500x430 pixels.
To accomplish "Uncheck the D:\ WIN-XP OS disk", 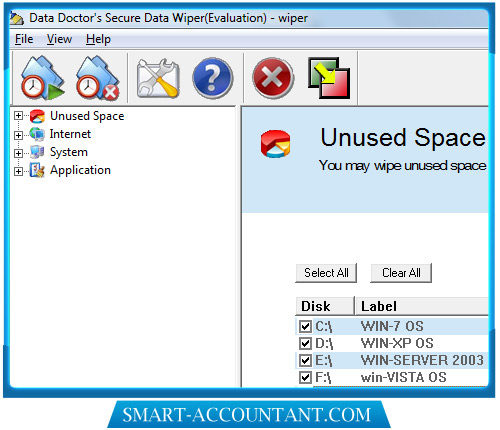I will pos(305,343).
